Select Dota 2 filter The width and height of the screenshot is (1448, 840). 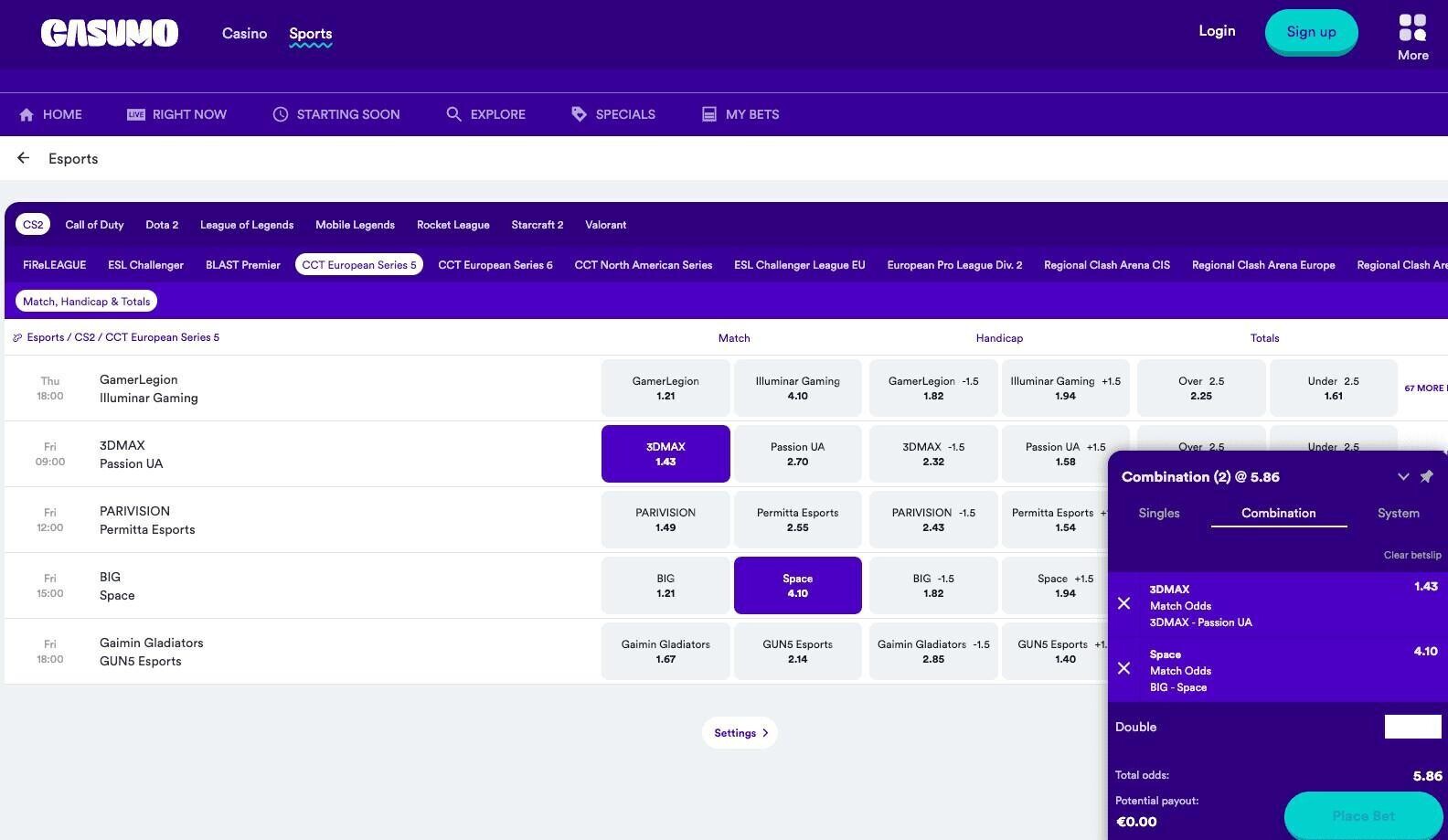point(162,225)
